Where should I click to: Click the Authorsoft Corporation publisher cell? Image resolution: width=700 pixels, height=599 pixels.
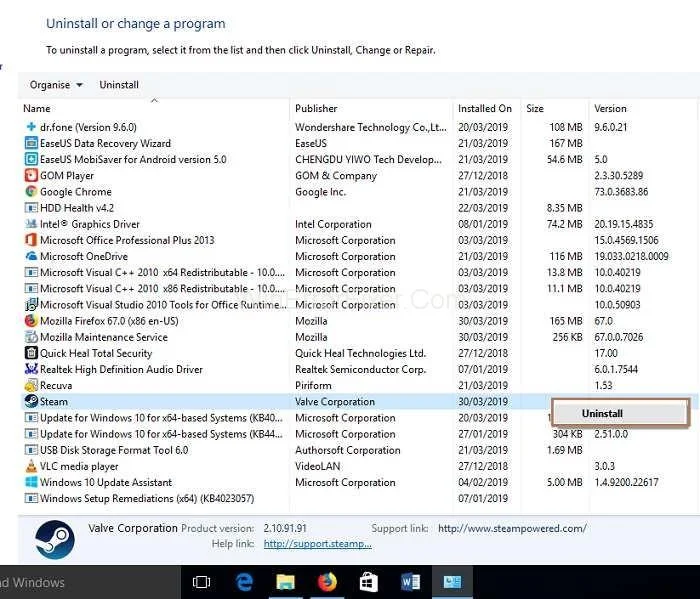point(347,450)
